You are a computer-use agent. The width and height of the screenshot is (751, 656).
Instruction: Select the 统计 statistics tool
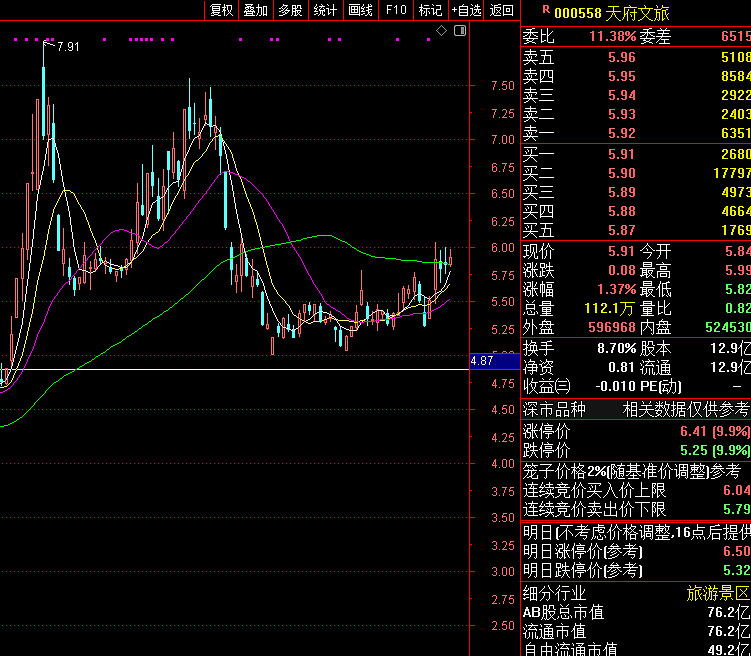pos(325,10)
